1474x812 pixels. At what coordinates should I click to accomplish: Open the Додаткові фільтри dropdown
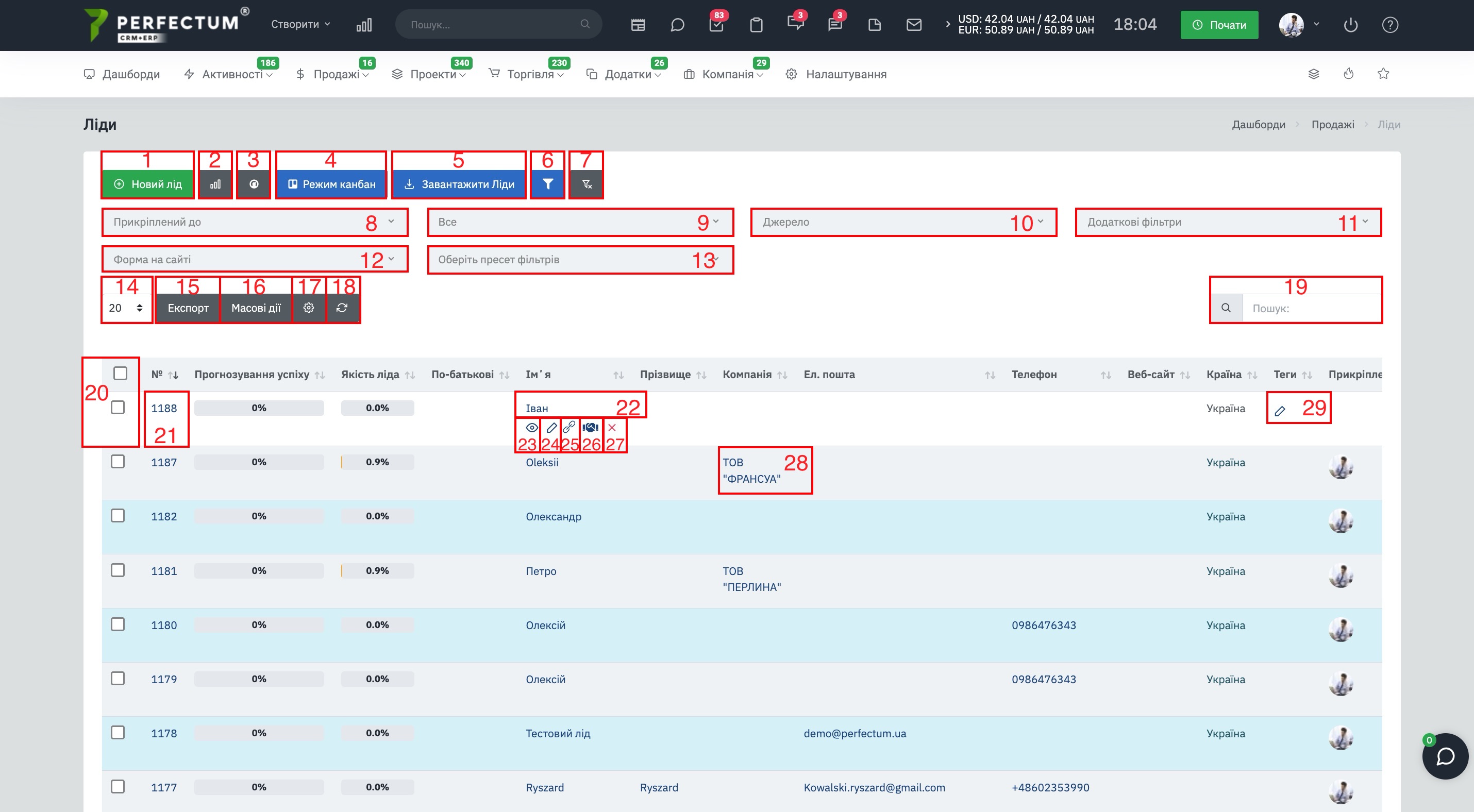[1228, 222]
